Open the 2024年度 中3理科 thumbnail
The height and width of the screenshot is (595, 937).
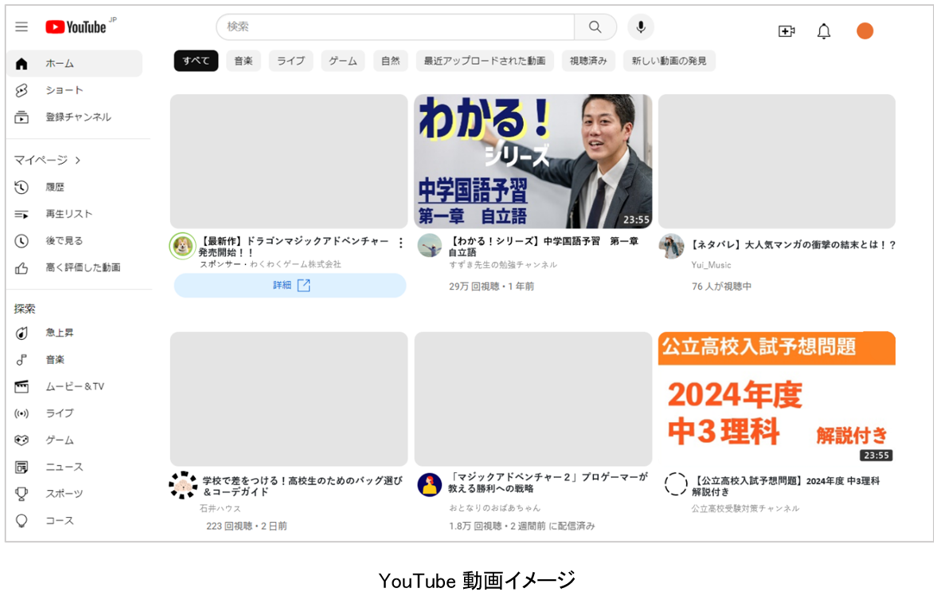pyautogui.click(x=777, y=399)
